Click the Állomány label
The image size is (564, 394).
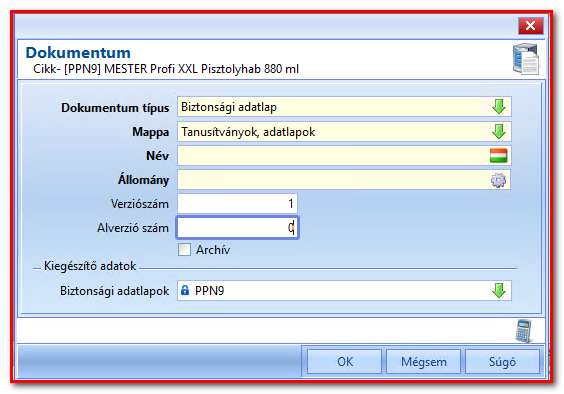click(144, 179)
